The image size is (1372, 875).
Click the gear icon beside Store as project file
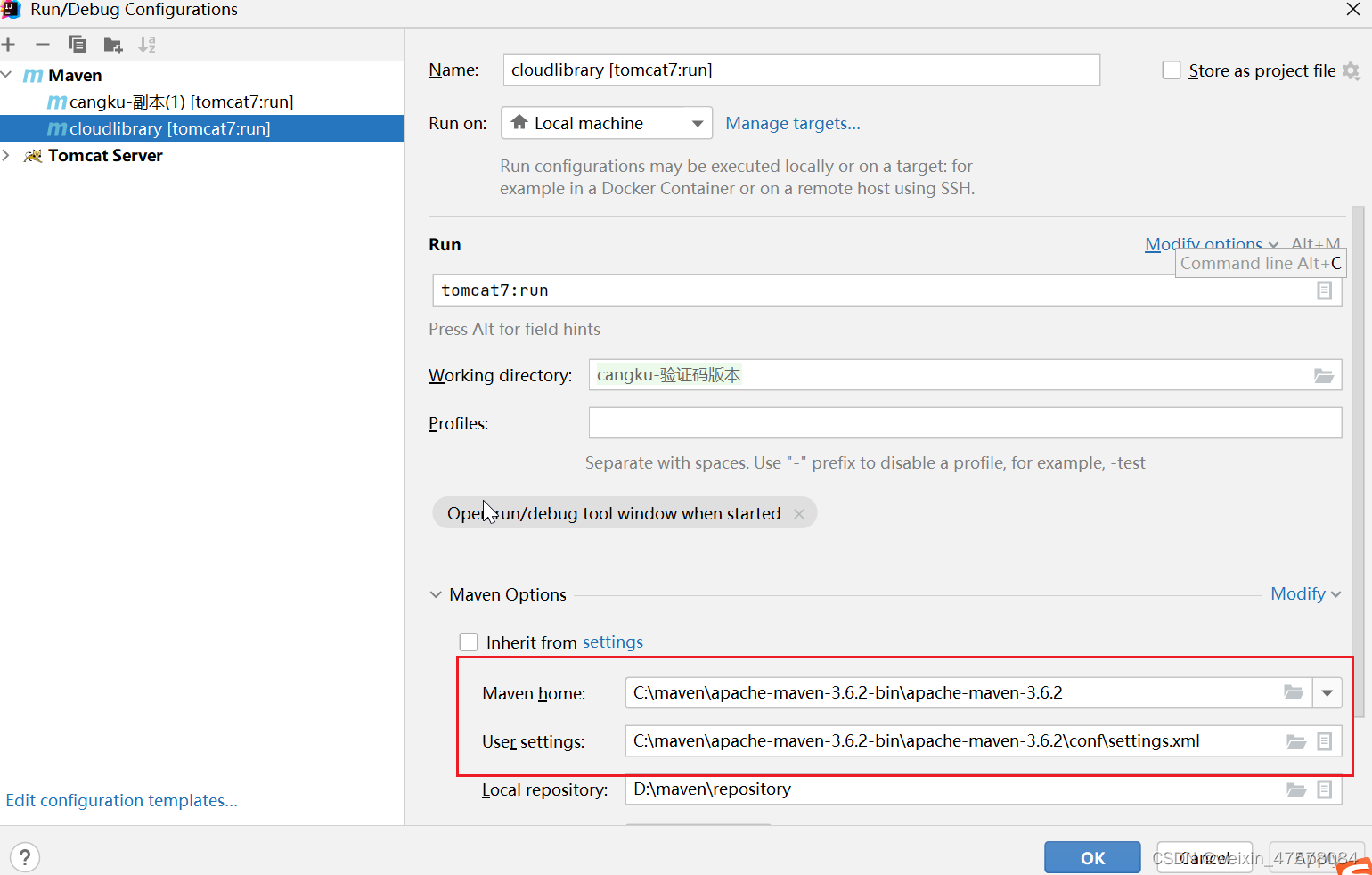point(1353,70)
